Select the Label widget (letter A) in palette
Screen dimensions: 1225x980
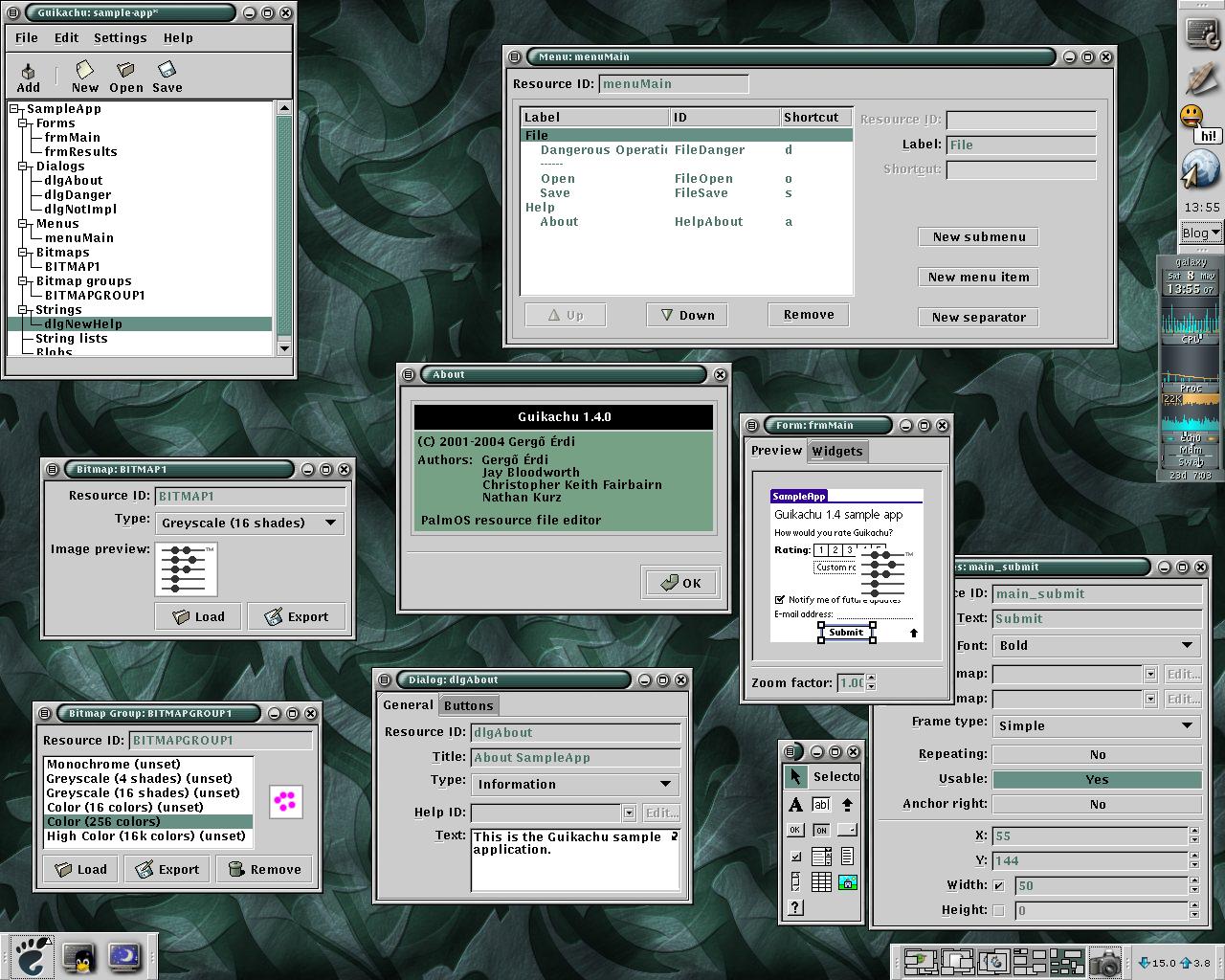795,805
